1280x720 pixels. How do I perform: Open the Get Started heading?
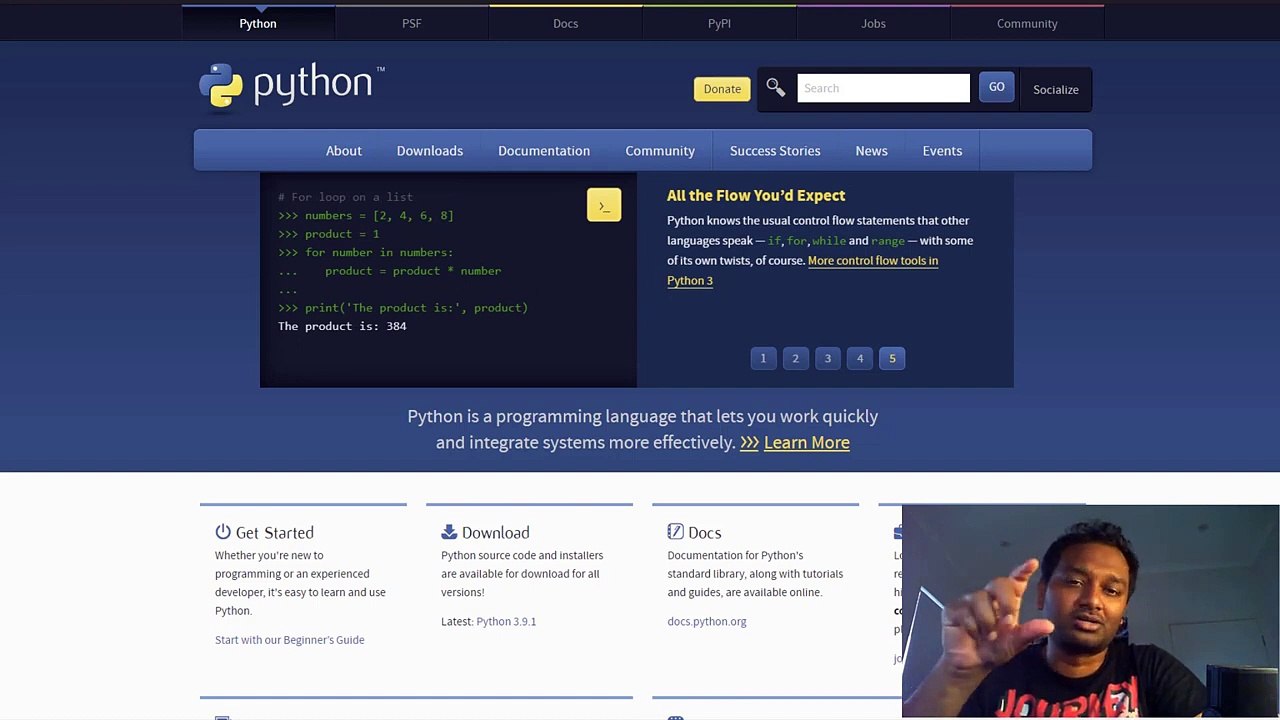click(x=275, y=533)
